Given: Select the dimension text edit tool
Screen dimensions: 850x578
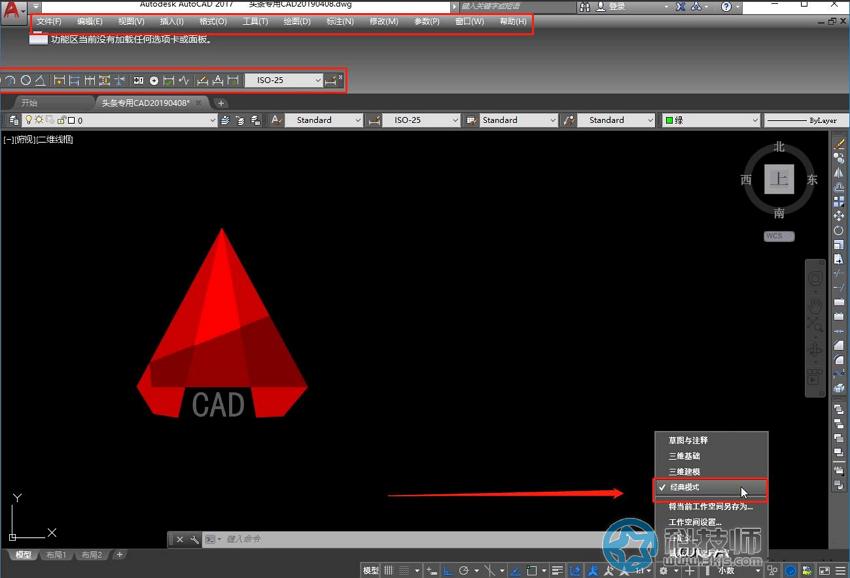Looking at the screenshot, I should coord(217,81).
